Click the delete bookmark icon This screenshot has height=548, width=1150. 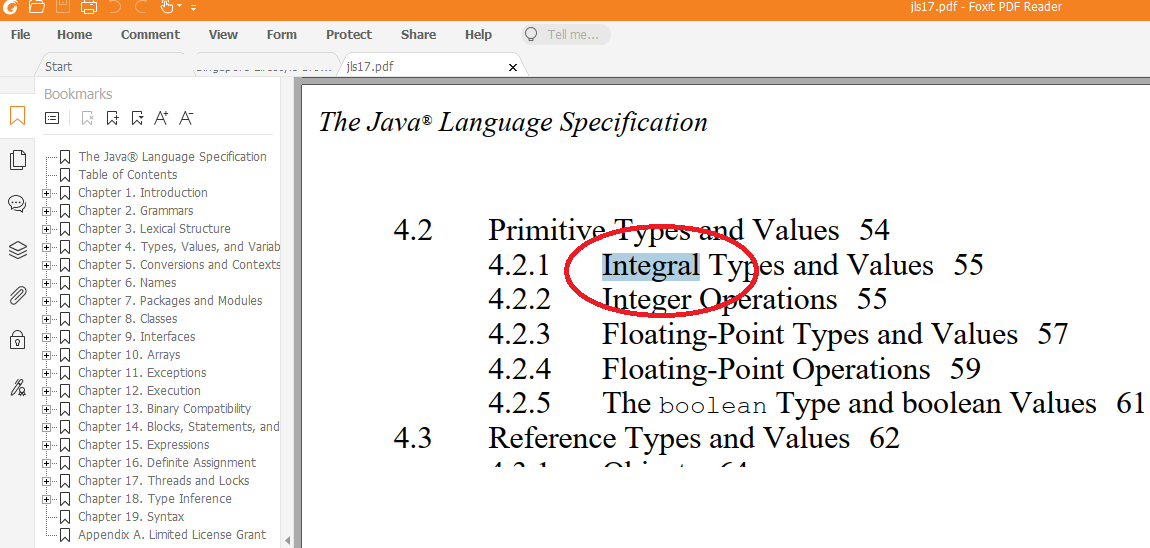point(87,117)
